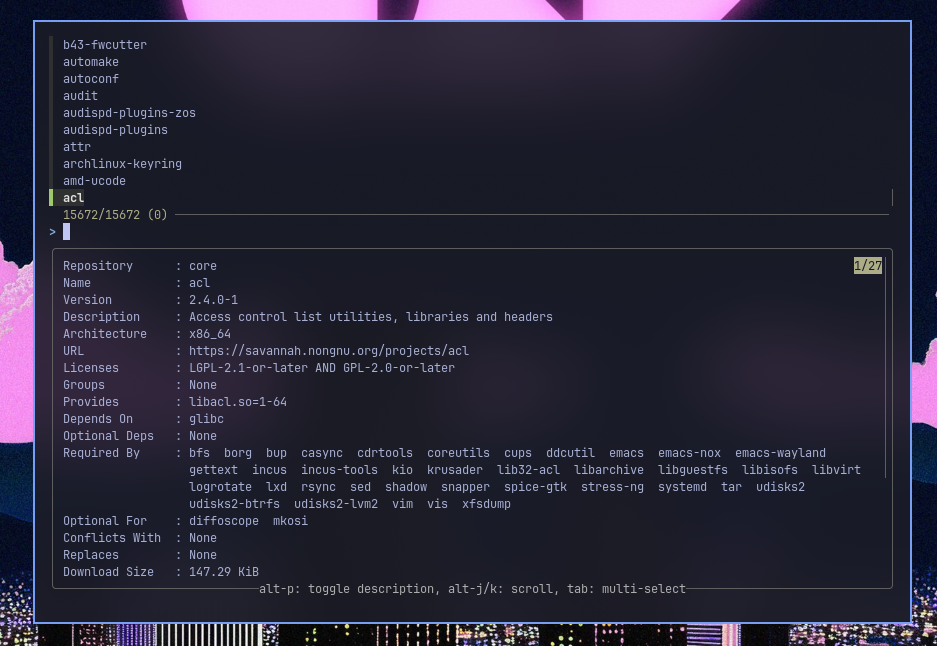This screenshot has height=646, width=937.
Task: Click vim in Required By list
Action: (402, 504)
